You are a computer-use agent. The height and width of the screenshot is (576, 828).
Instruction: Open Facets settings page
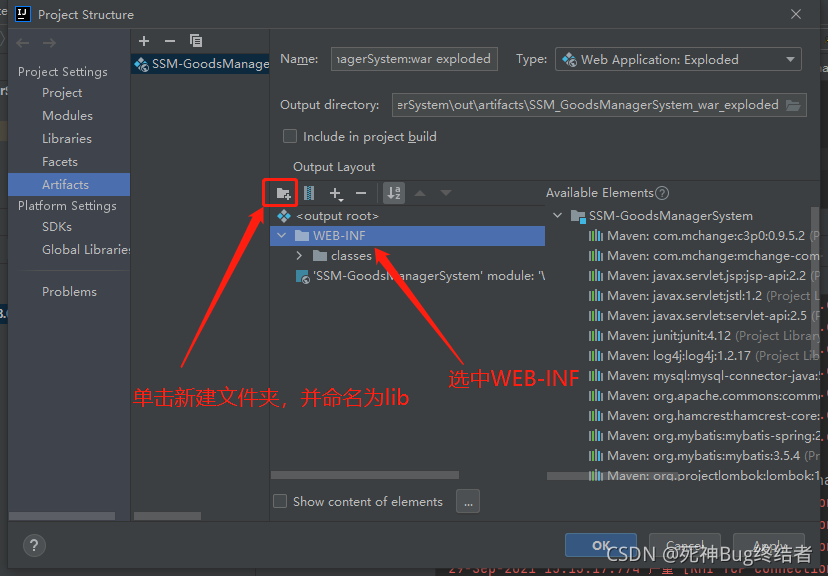60,162
